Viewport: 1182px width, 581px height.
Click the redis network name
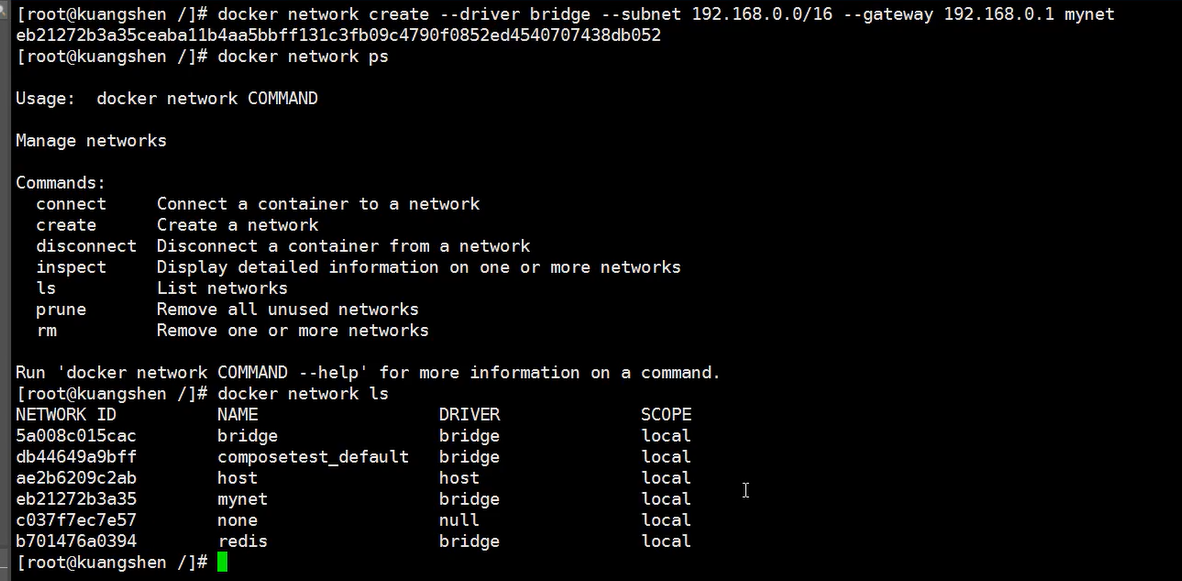coord(242,541)
